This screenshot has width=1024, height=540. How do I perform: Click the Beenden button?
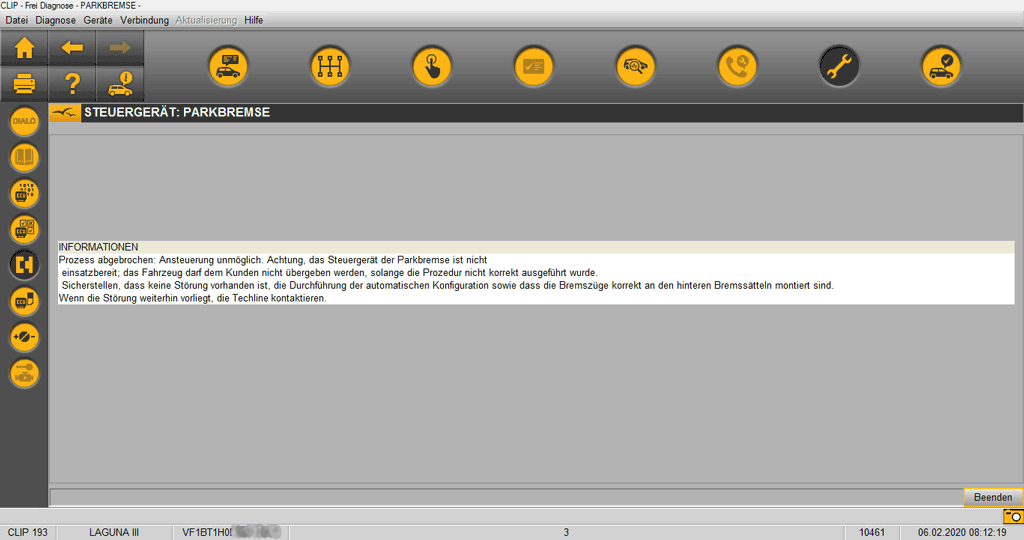point(992,497)
